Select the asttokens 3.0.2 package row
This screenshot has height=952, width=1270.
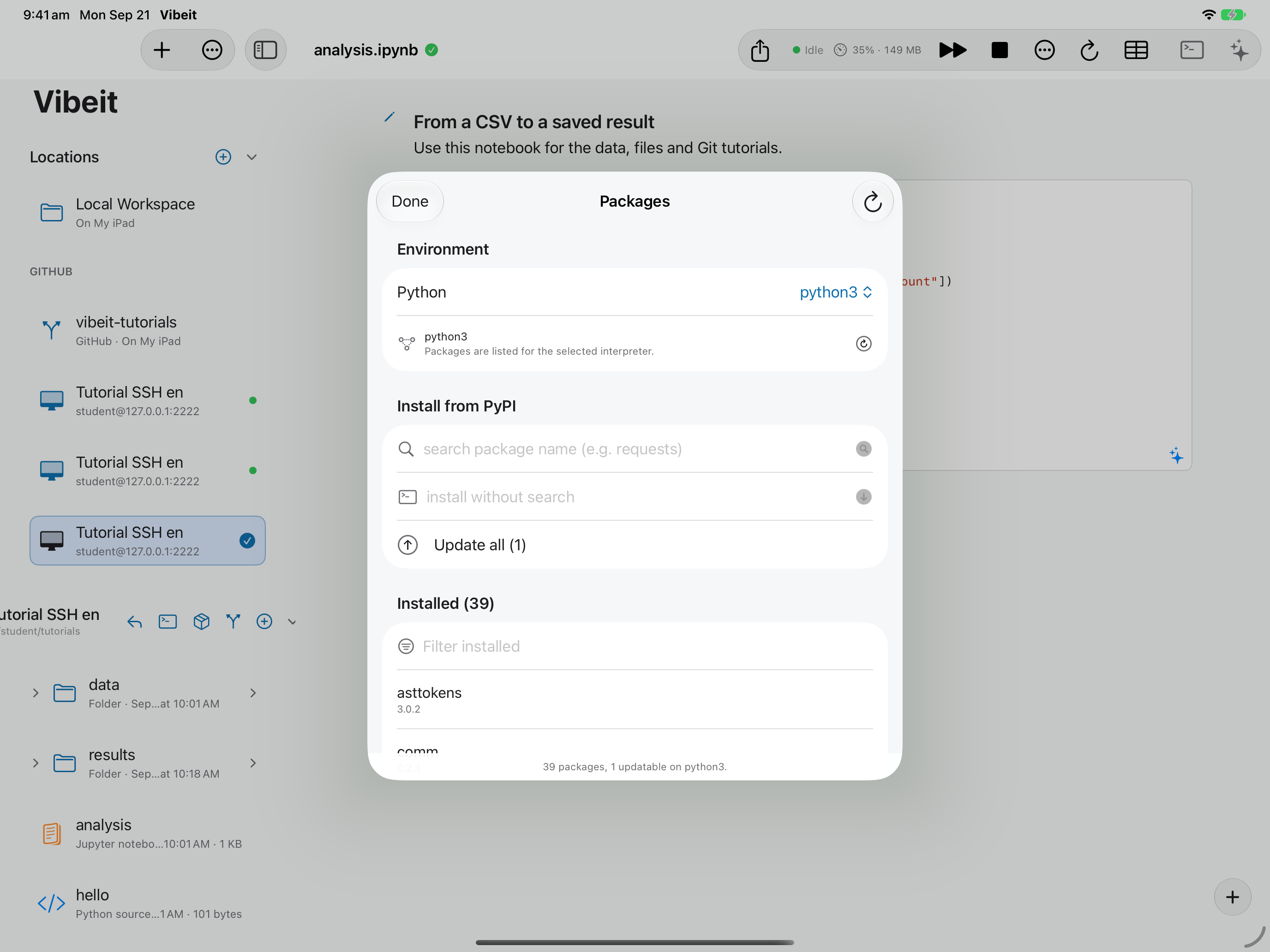[635, 700]
